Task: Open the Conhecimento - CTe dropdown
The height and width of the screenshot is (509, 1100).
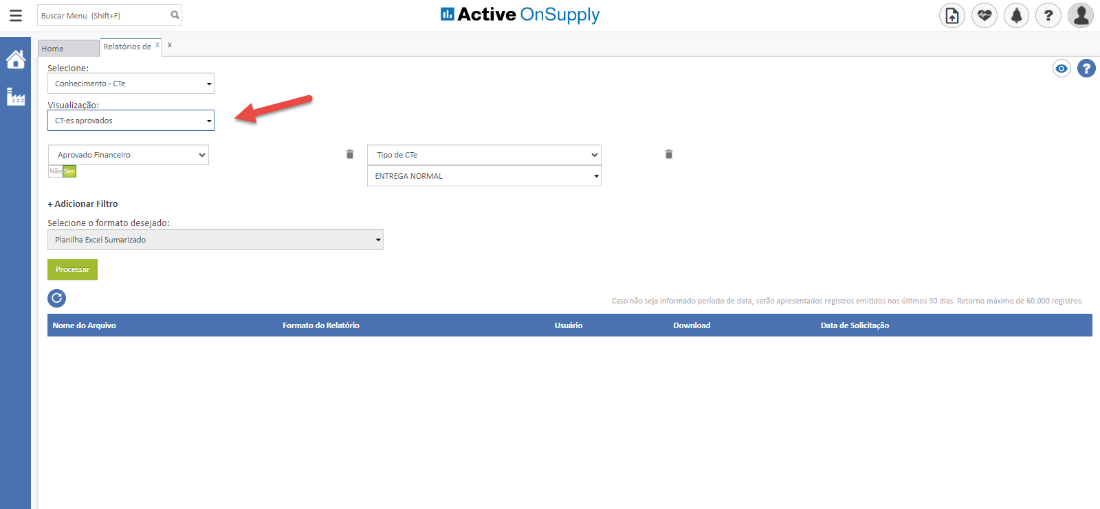Action: 131,84
